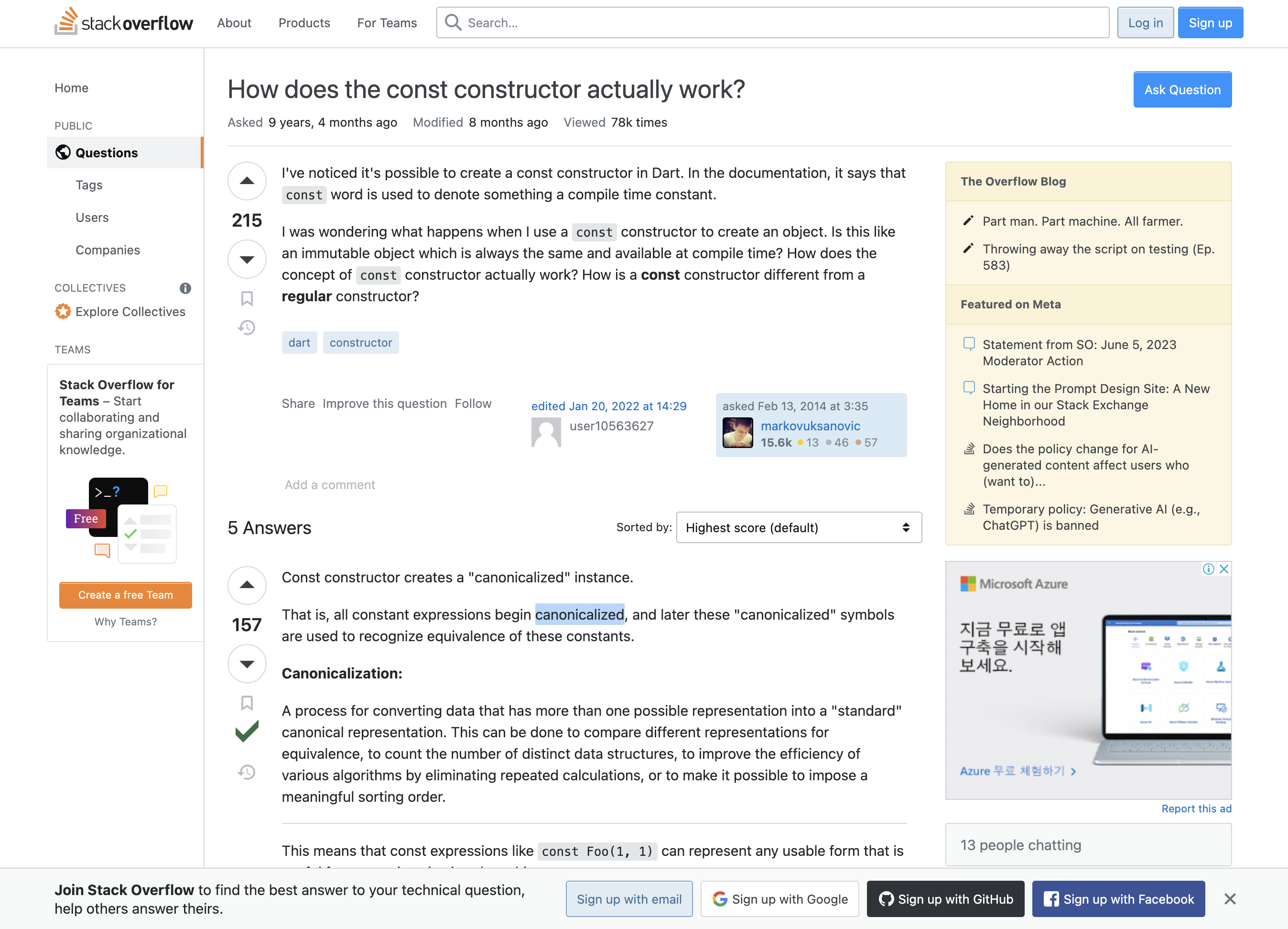Click the Ask Question button

pyautogui.click(x=1182, y=90)
